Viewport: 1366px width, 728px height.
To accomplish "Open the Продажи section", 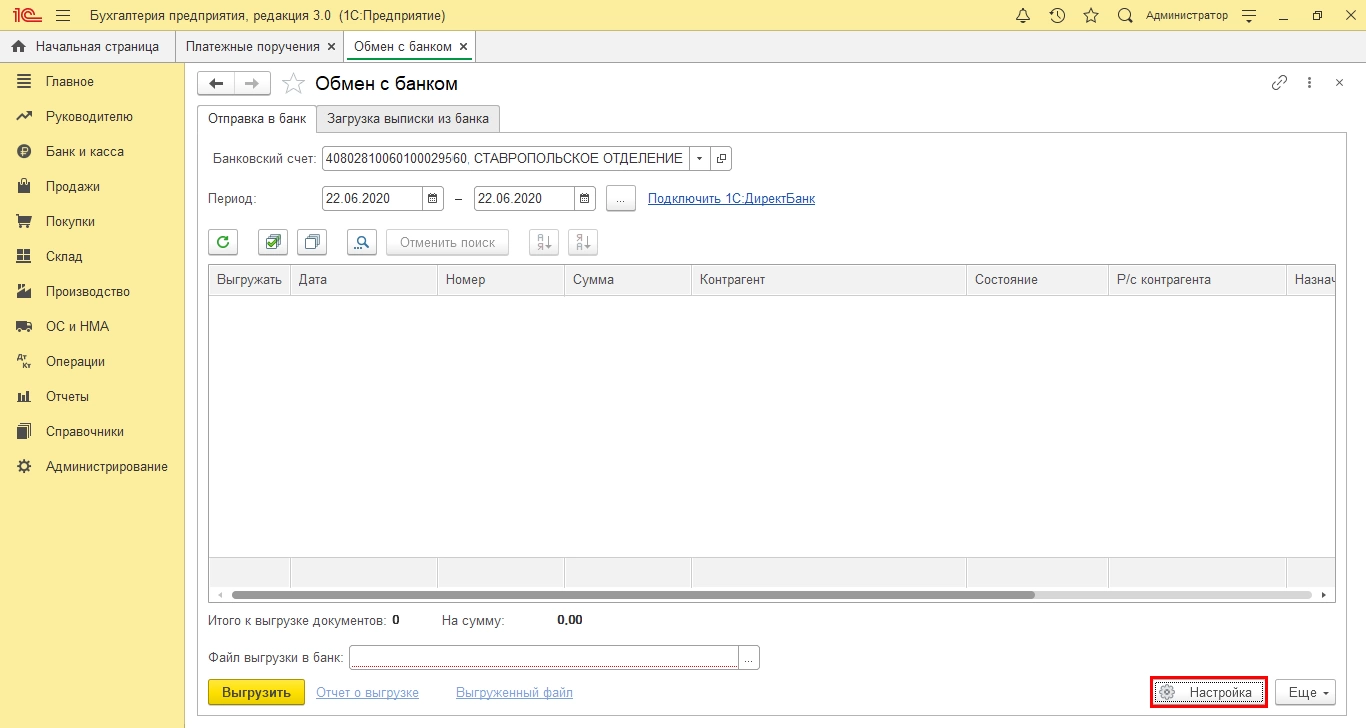I will (73, 187).
